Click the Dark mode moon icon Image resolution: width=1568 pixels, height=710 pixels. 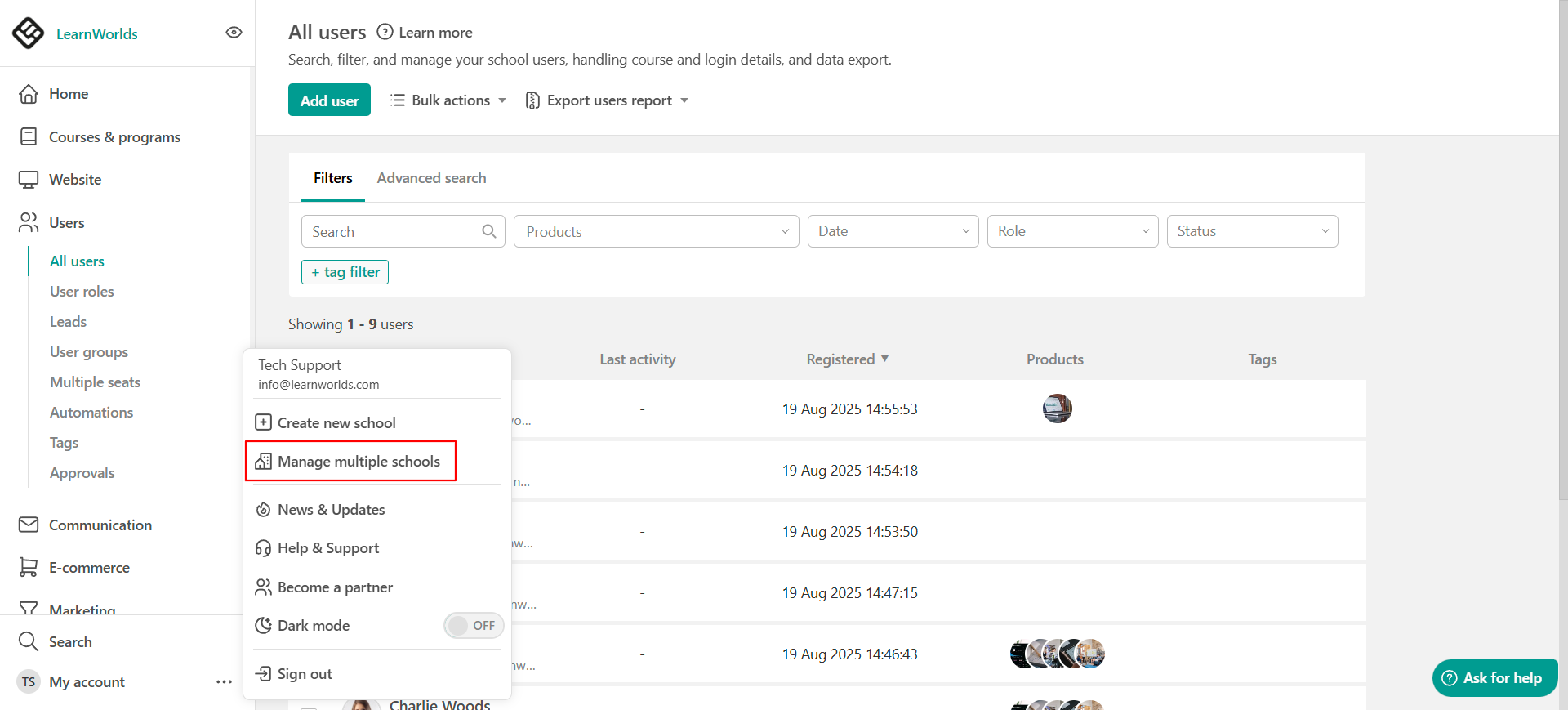tap(263, 625)
